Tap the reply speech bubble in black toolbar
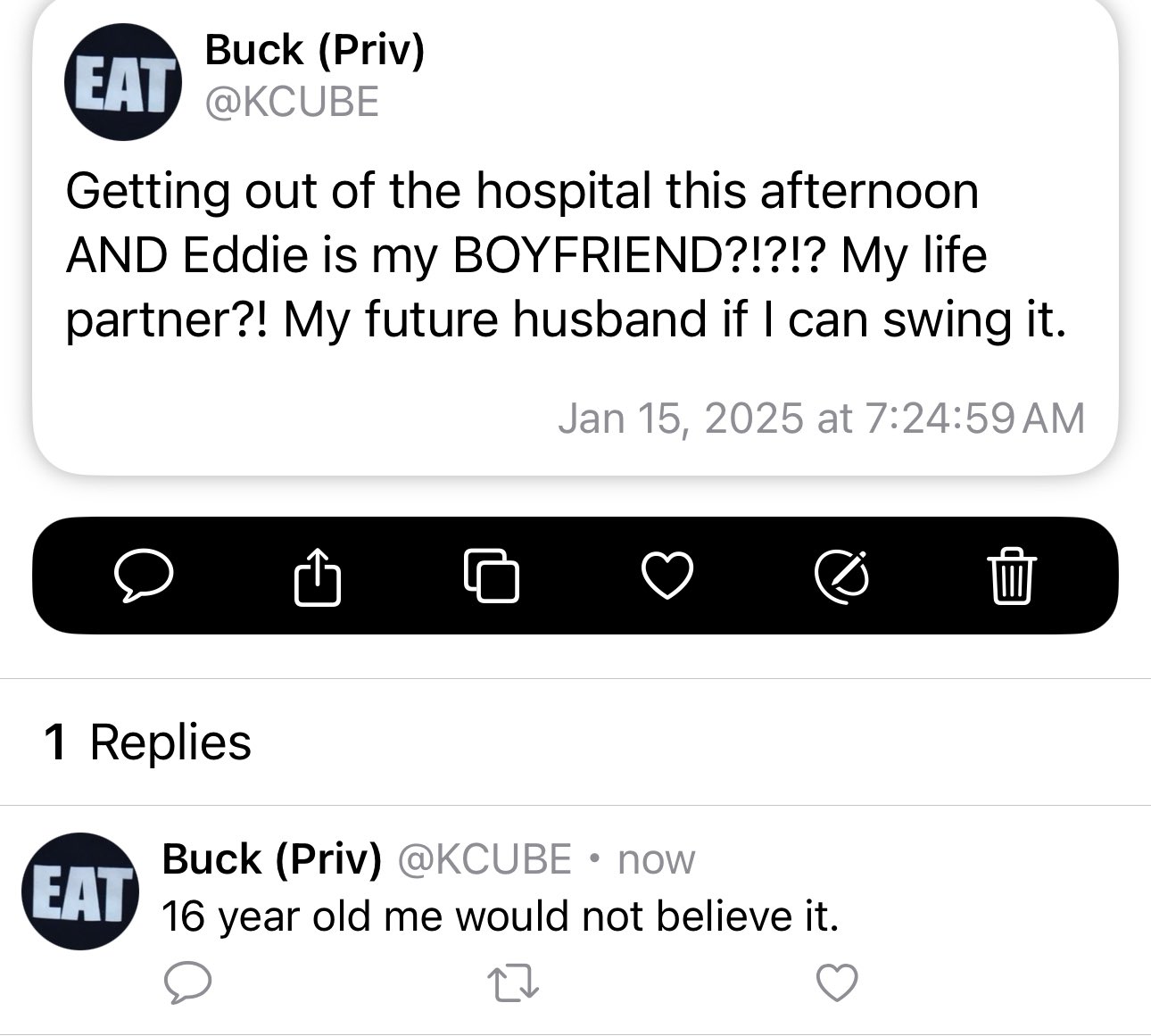The height and width of the screenshot is (1036, 1151). pos(144,576)
